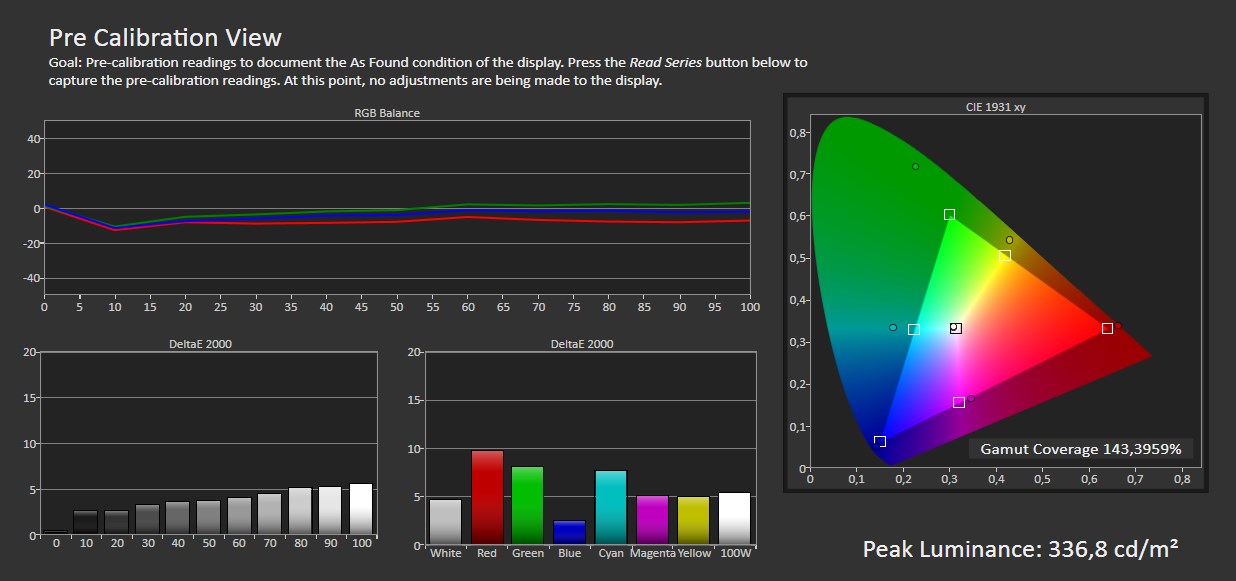Click the RGB Balance chart title
This screenshot has width=1236, height=581.
(387, 113)
